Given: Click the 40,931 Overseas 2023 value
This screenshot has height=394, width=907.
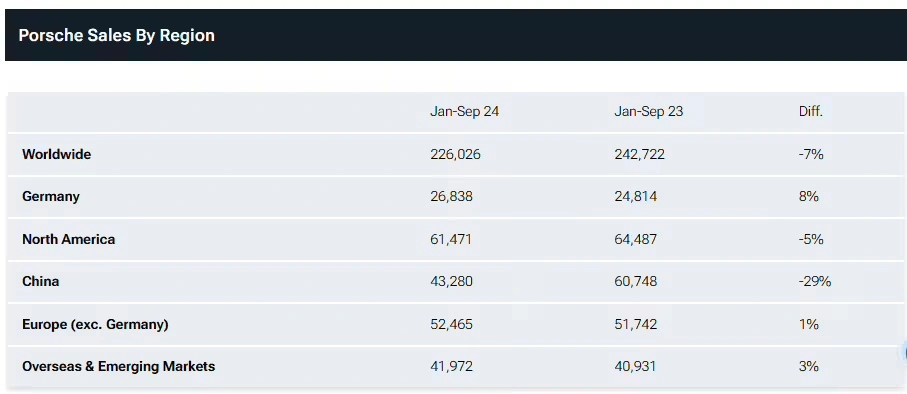Looking at the screenshot, I should (x=635, y=366).
